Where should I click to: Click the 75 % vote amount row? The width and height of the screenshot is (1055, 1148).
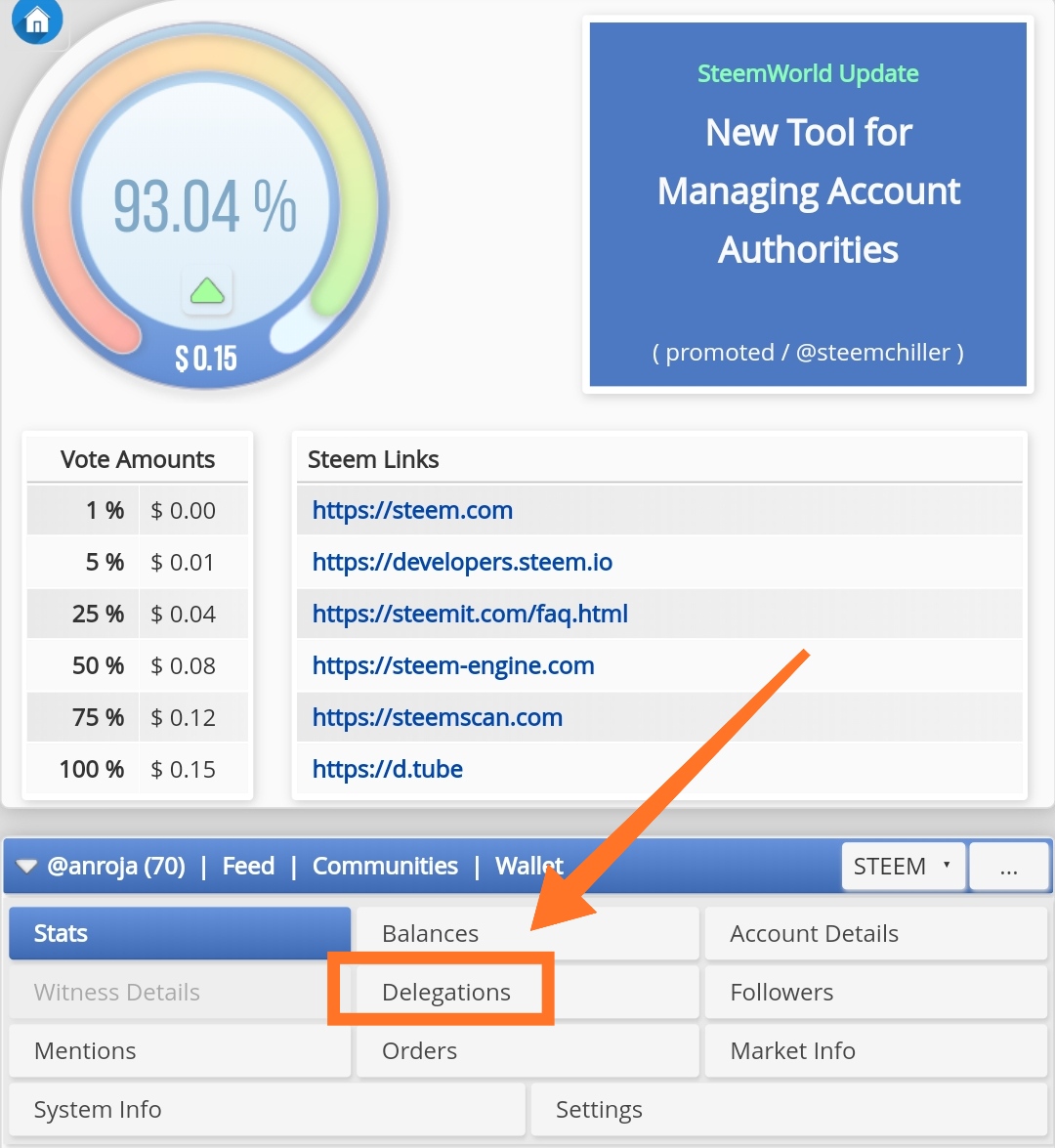point(138,717)
